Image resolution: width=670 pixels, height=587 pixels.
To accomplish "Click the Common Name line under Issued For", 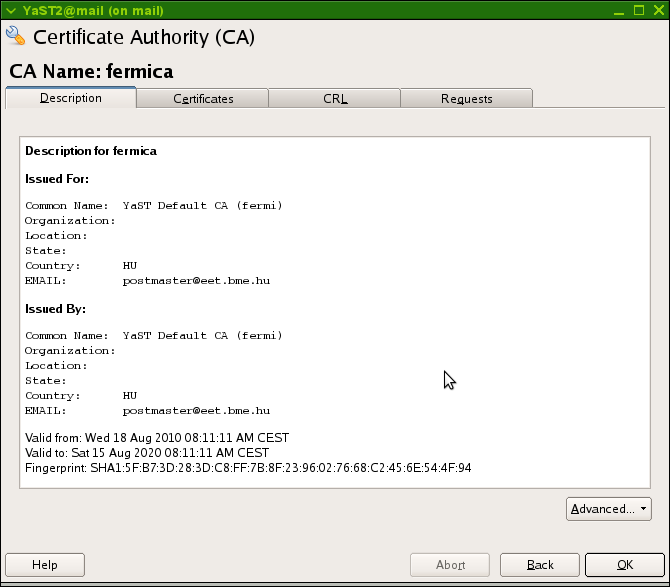I will [154, 205].
